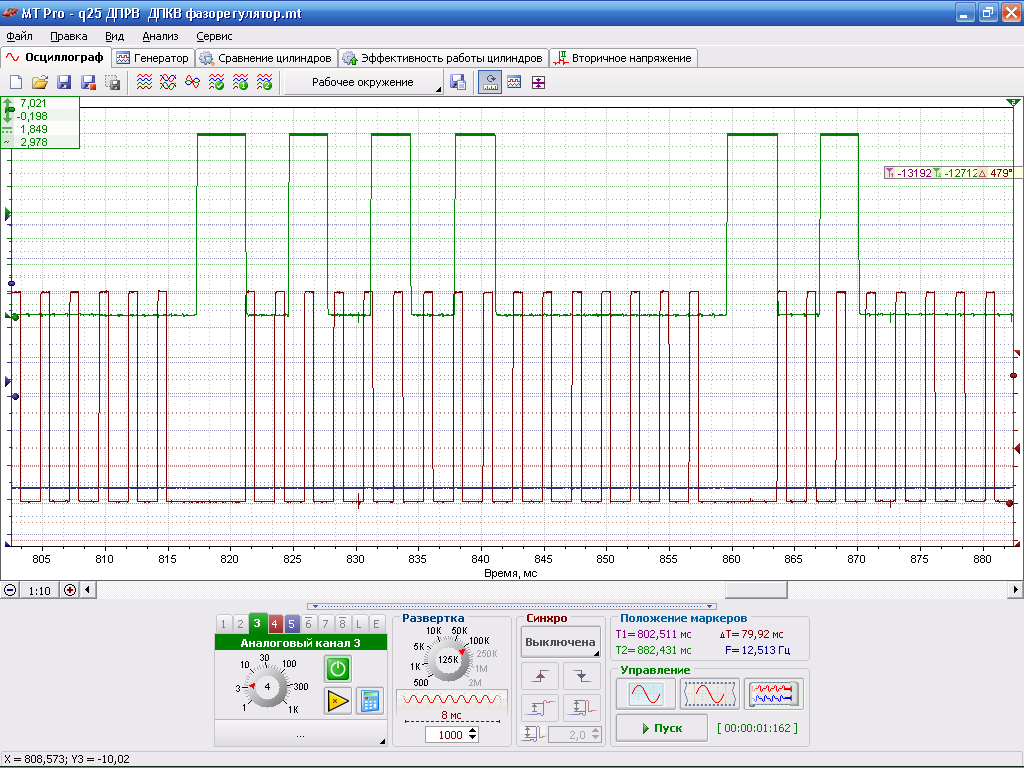Open the channel calculator icon
The width and height of the screenshot is (1024, 768).
click(370, 701)
